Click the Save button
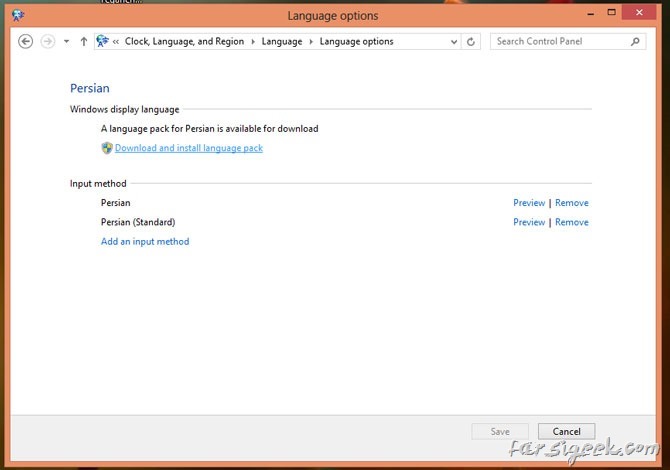The image size is (670, 470). [500, 431]
